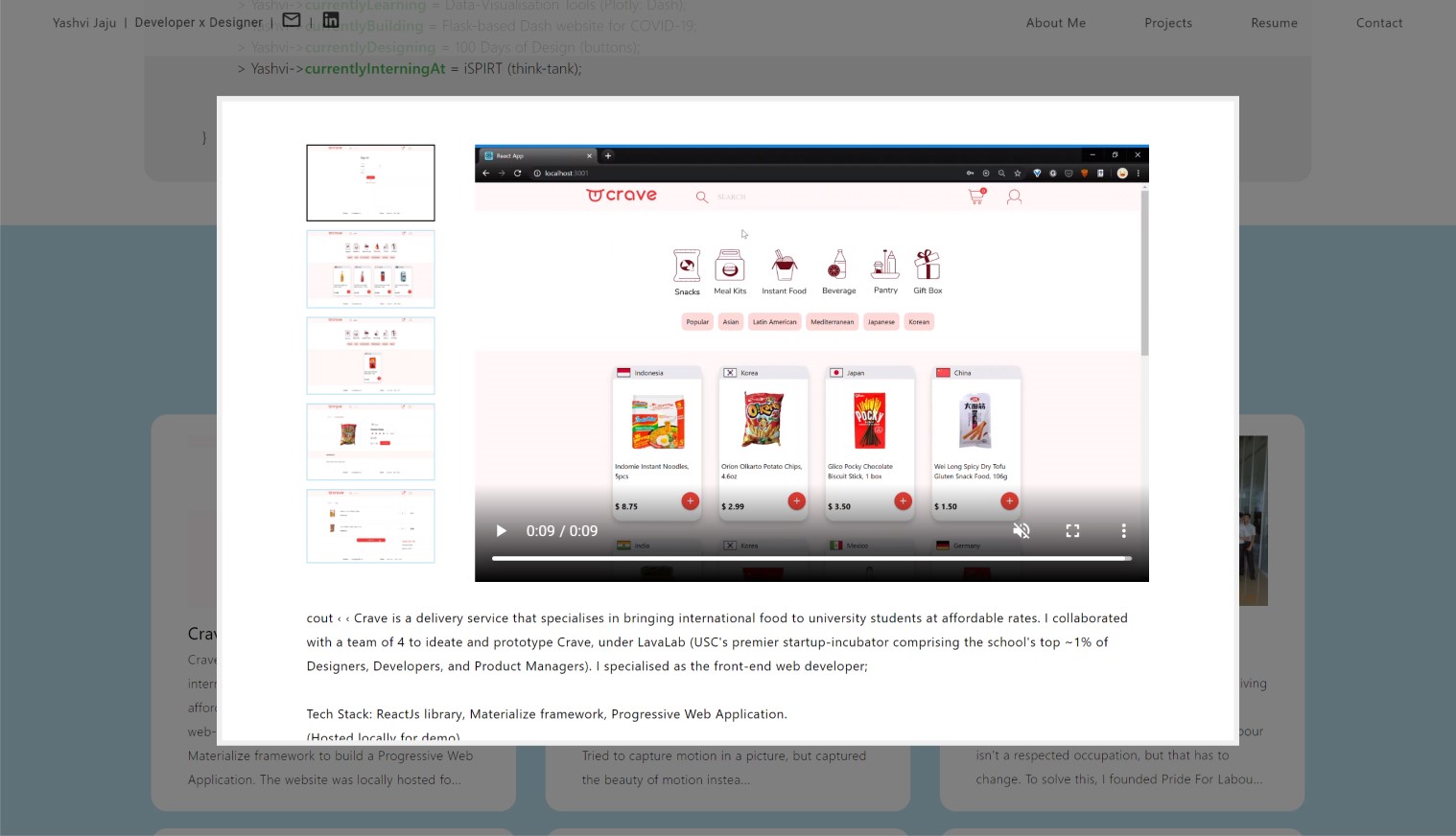Open the Resume nav link
Viewport: 1456px width, 836px height.
[x=1274, y=23]
